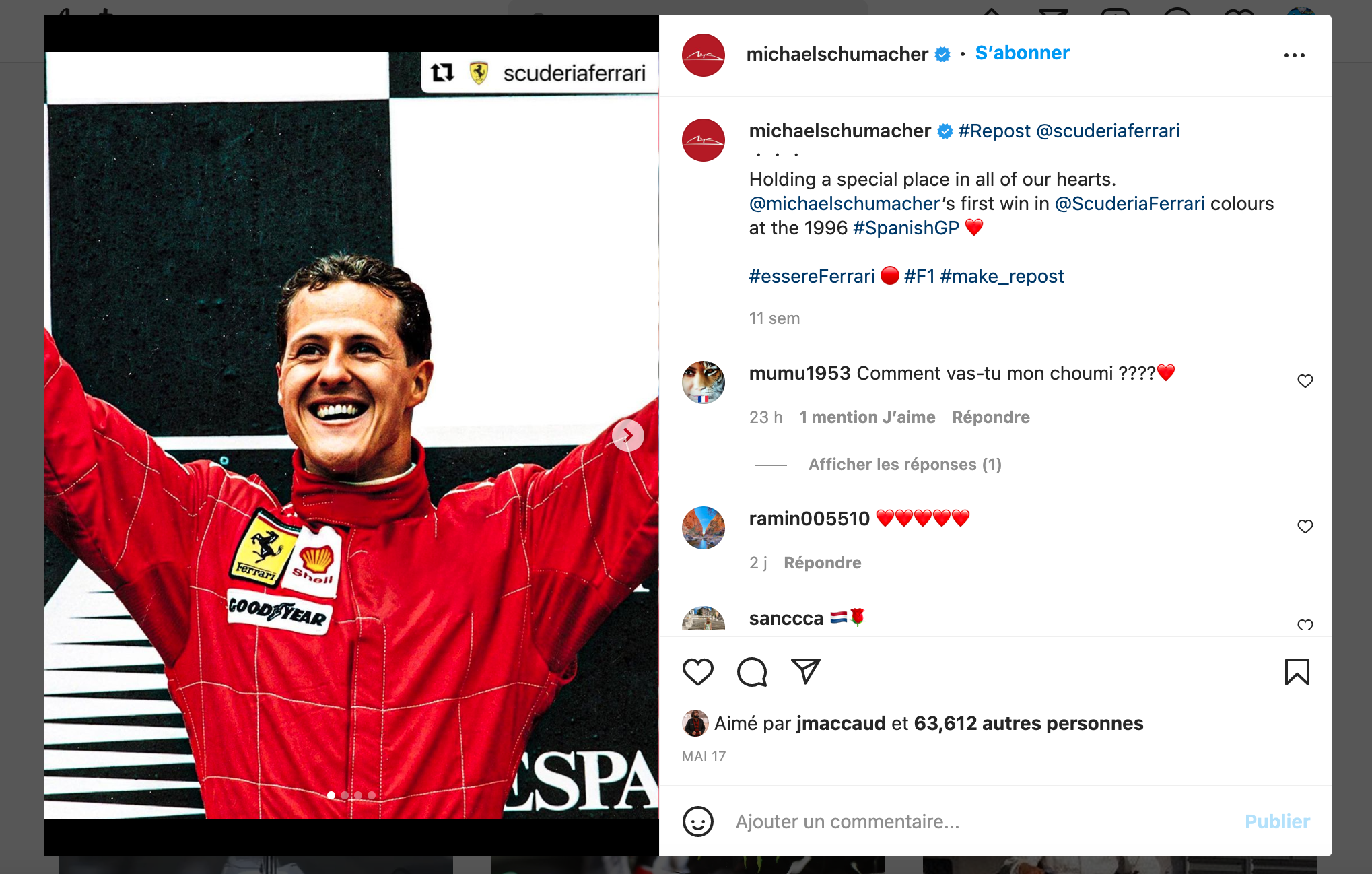Open the three-dots options menu
The width and height of the screenshot is (1372, 874).
click(x=1294, y=55)
